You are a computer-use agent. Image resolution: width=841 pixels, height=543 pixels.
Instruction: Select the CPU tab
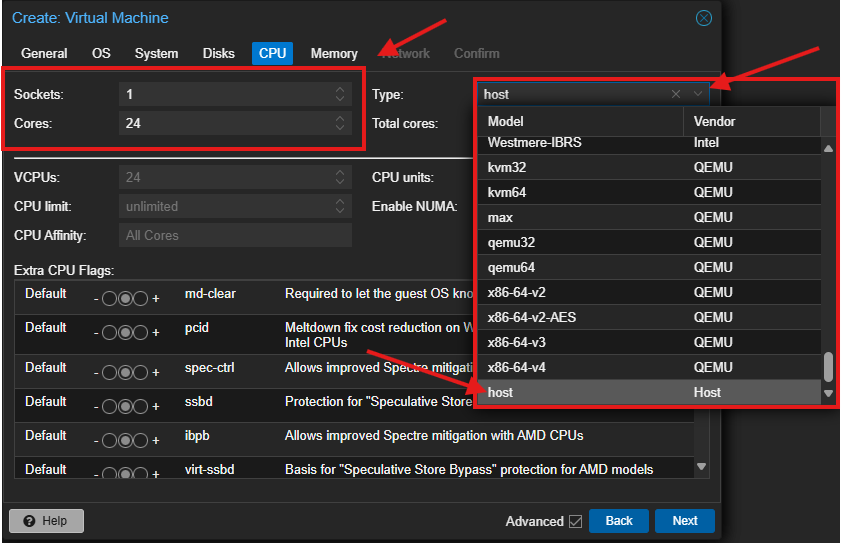click(272, 54)
